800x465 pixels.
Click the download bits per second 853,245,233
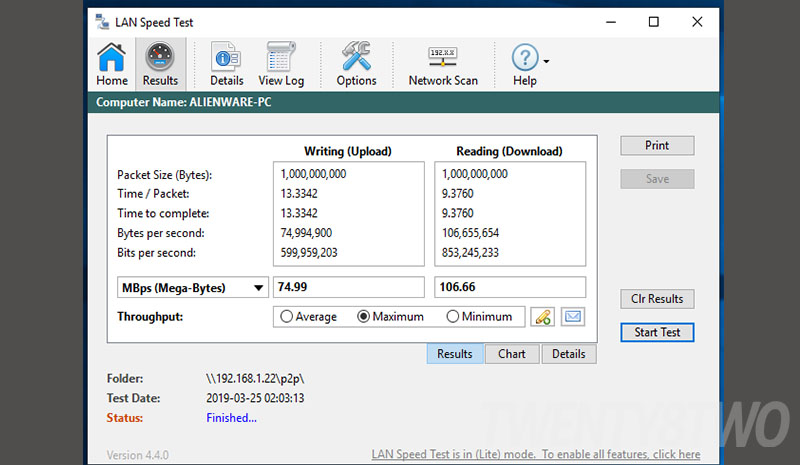click(x=470, y=253)
